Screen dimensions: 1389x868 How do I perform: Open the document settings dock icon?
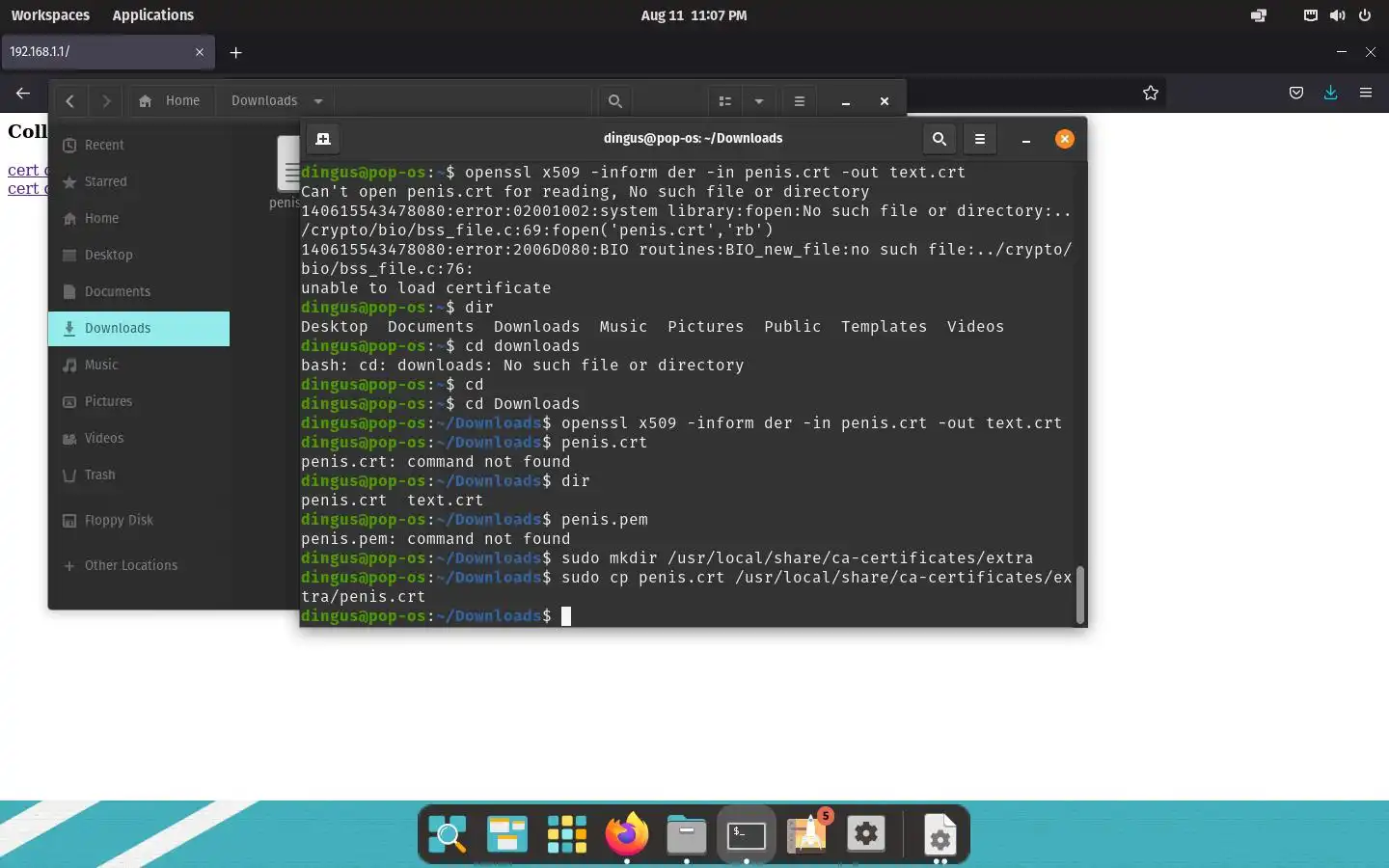click(940, 835)
